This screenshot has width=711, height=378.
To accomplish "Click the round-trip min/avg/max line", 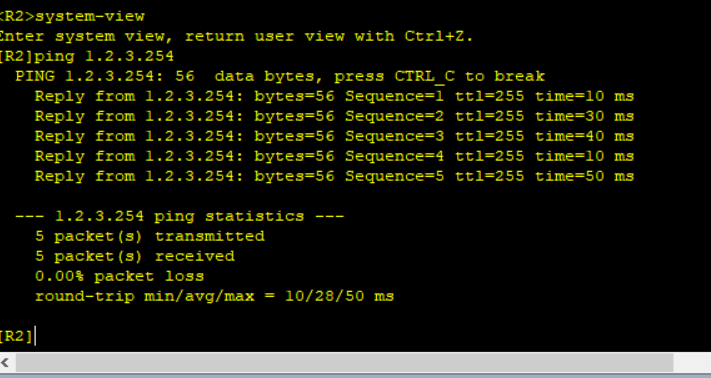I will coord(214,296).
